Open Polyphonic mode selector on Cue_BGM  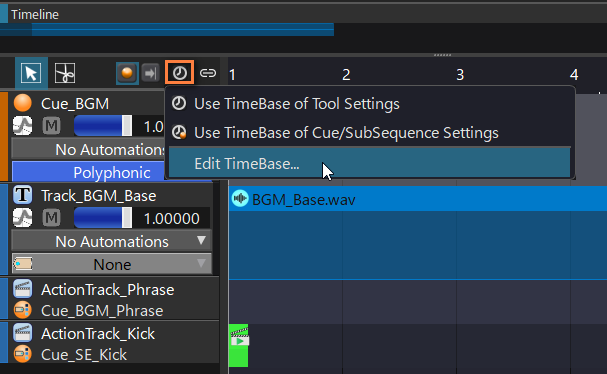pos(89,172)
